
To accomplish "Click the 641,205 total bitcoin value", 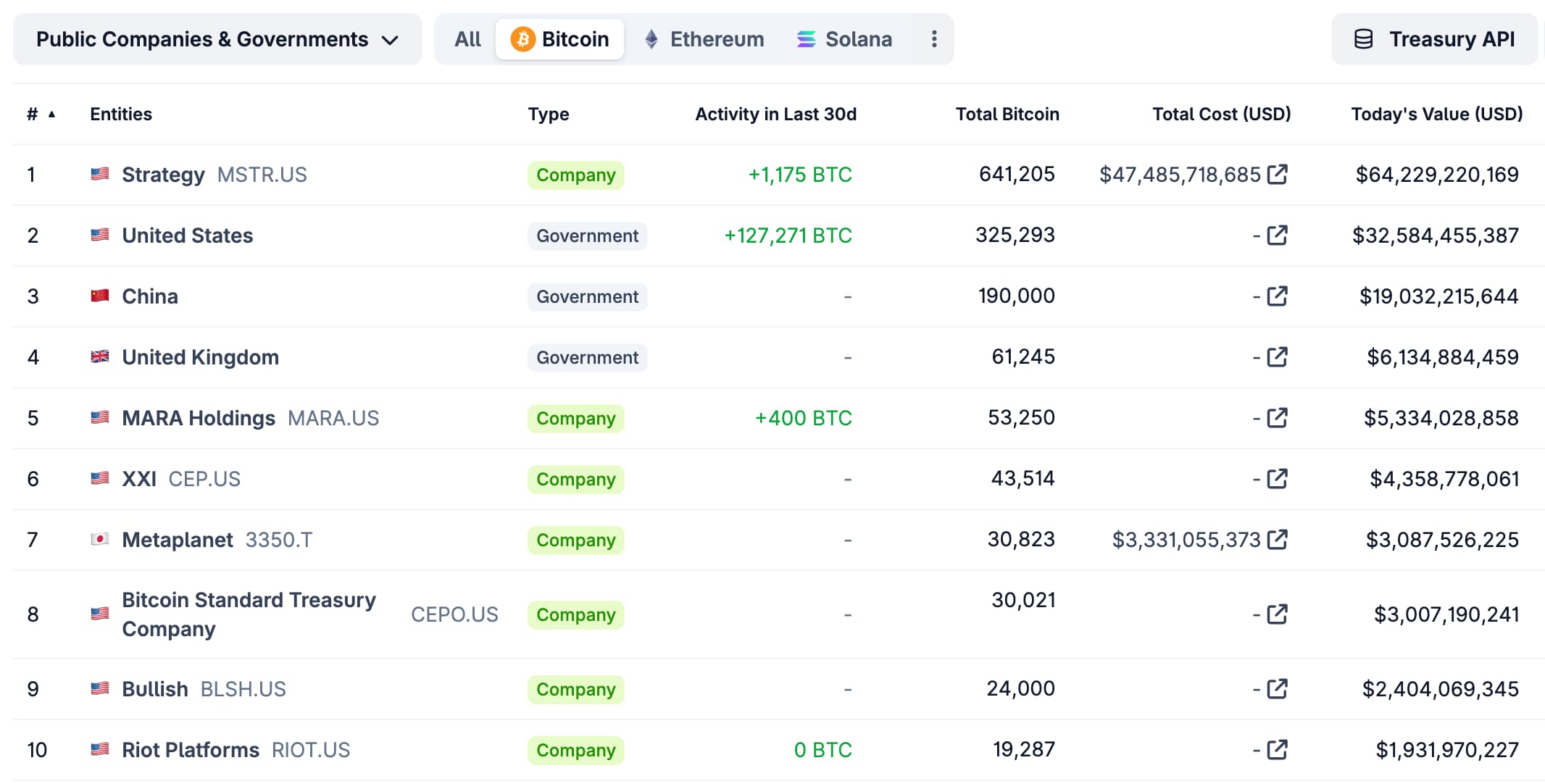I will click(x=1017, y=174).
